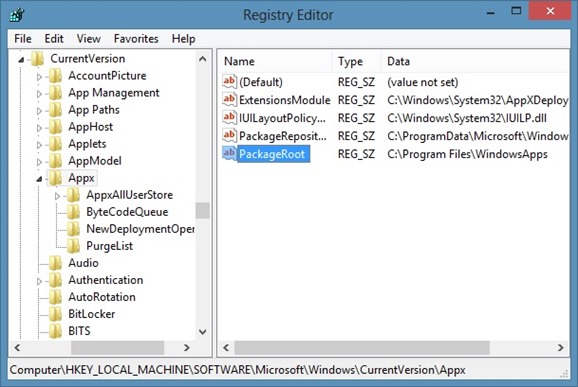
Task: Click values pane scroll right arrow
Action: click(561, 348)
